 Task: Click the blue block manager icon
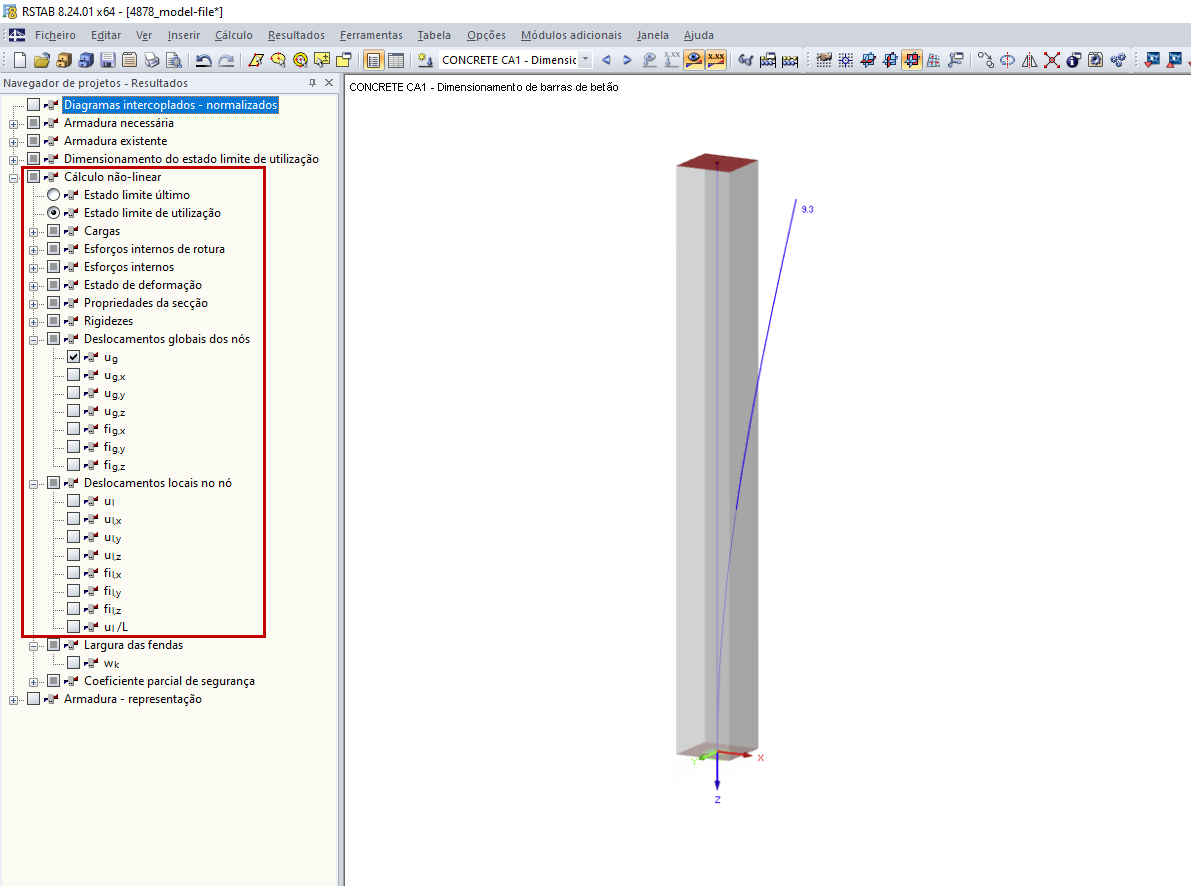pos(86,60)
